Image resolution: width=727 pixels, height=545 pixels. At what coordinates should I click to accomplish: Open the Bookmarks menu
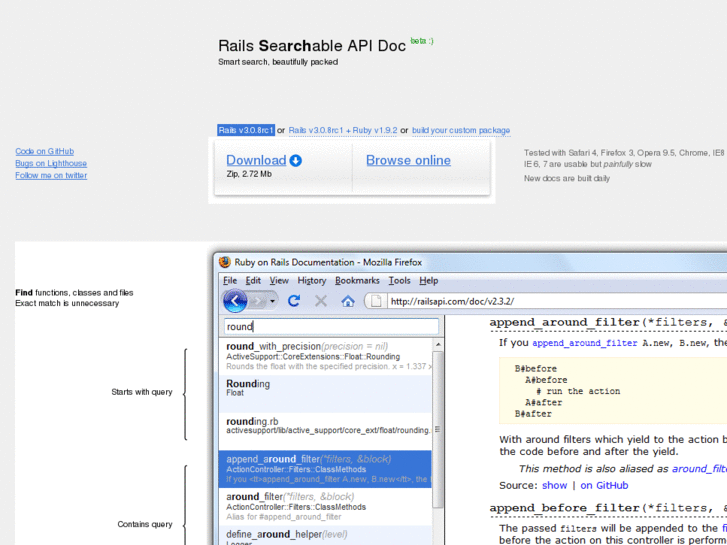[x=357, y=281]
